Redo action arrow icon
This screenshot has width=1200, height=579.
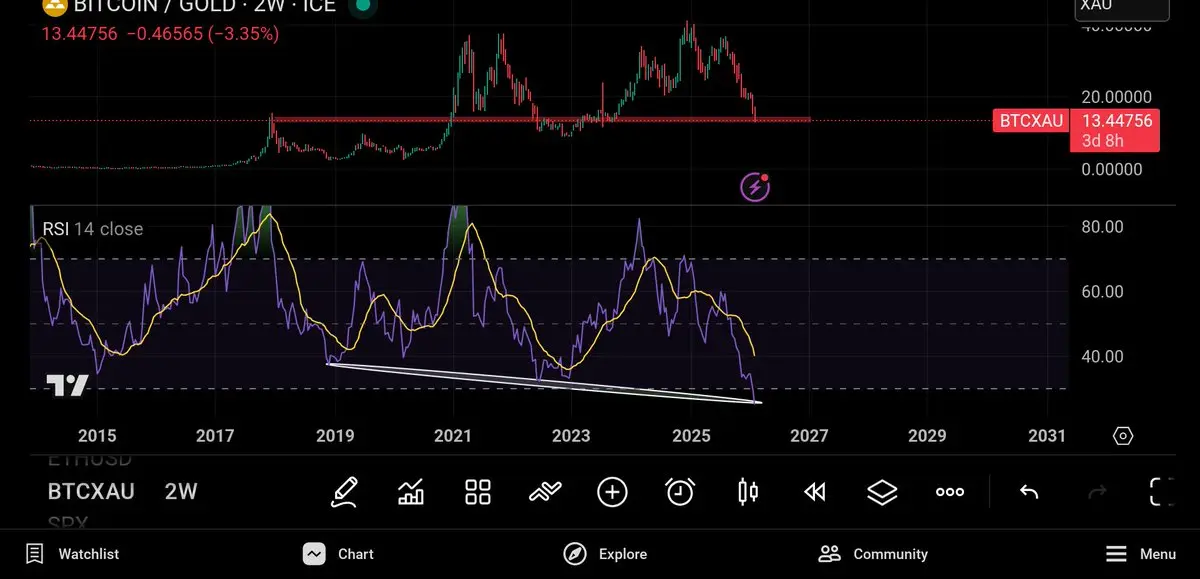click(x=1097, y=491)
